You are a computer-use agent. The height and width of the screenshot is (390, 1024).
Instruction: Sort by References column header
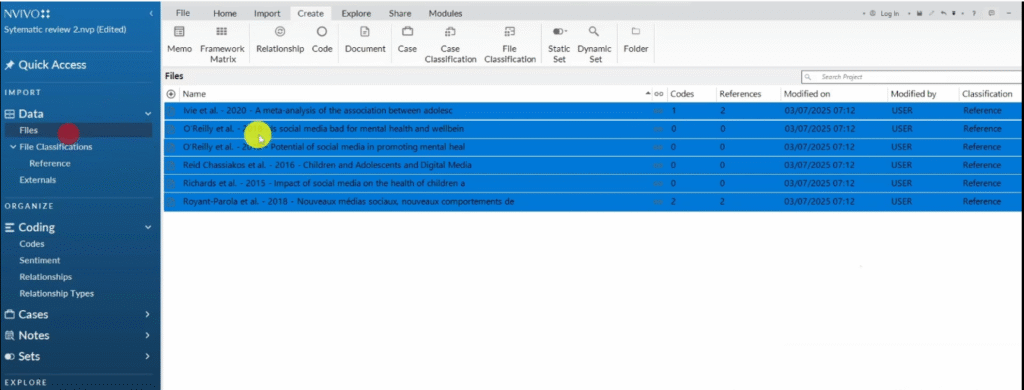(741, 94)
